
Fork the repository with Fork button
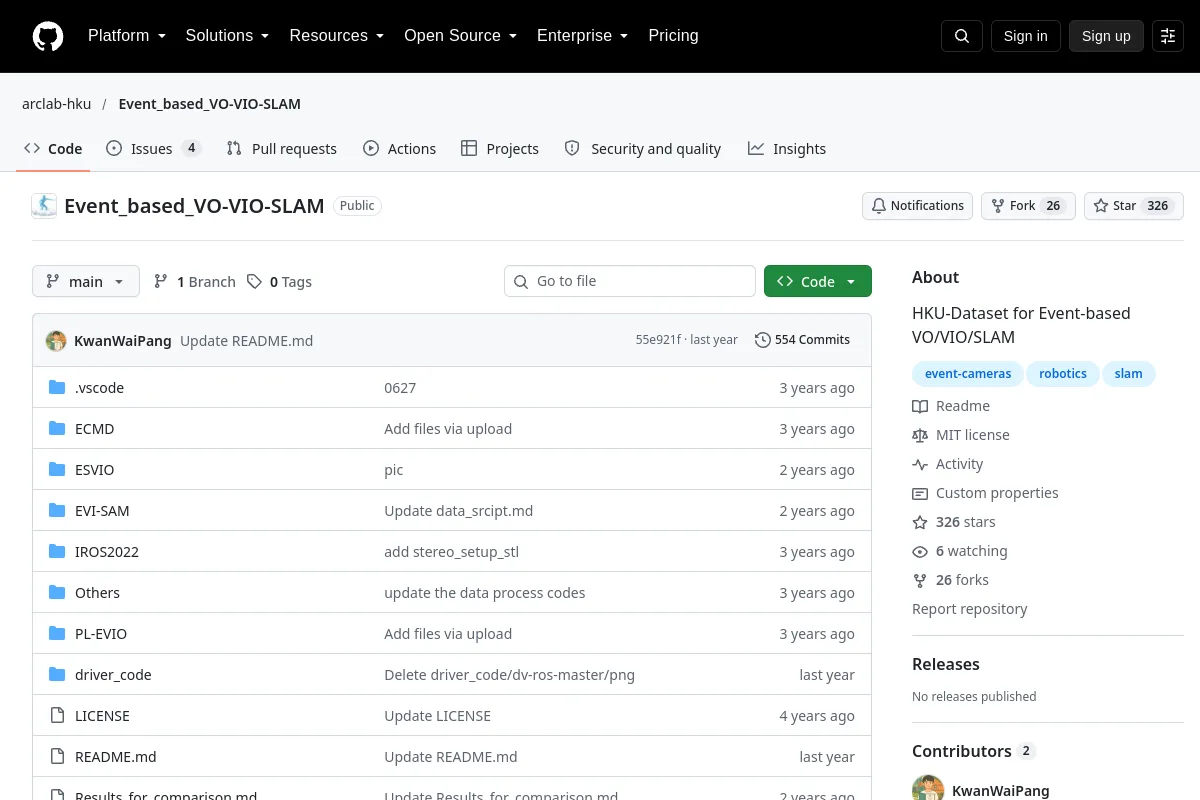point(1028,206)
